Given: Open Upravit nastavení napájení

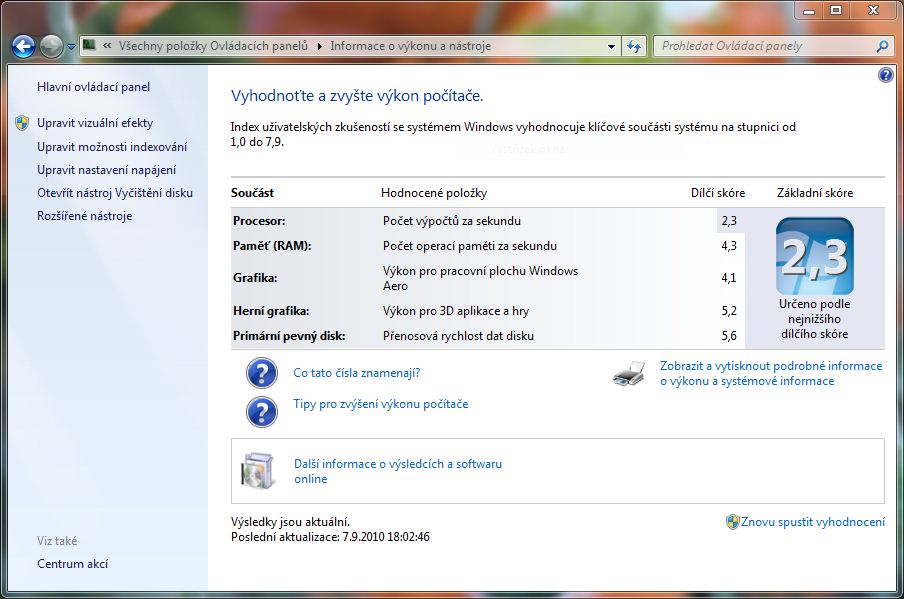Looking at the screenshot, I should point(107,170).
